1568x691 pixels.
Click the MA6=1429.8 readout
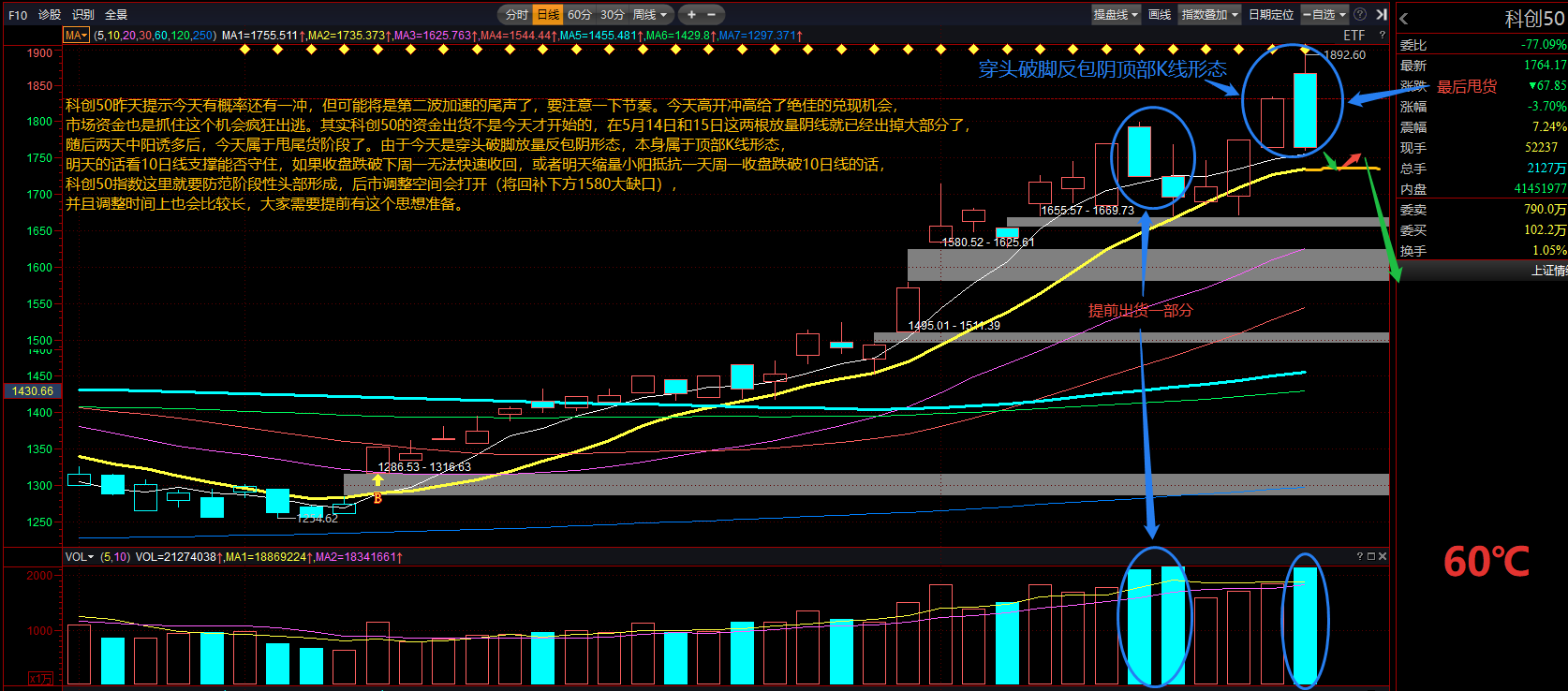[681, 36]
